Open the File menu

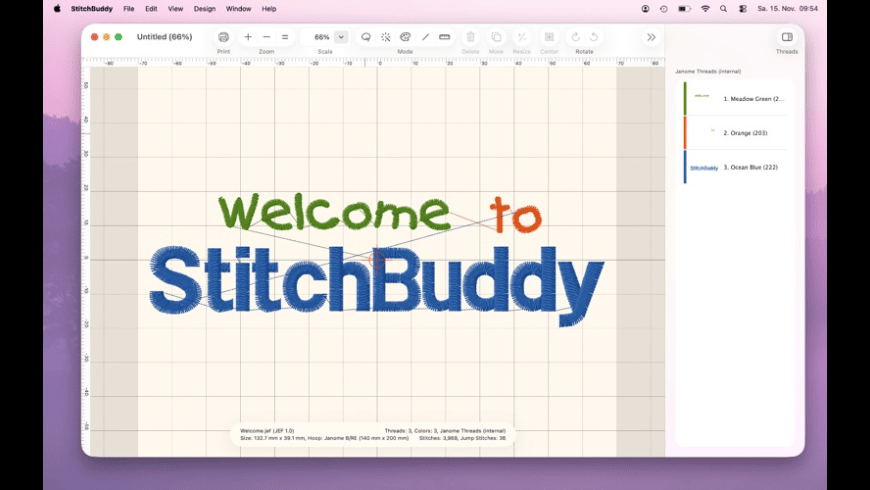point(129,9)
